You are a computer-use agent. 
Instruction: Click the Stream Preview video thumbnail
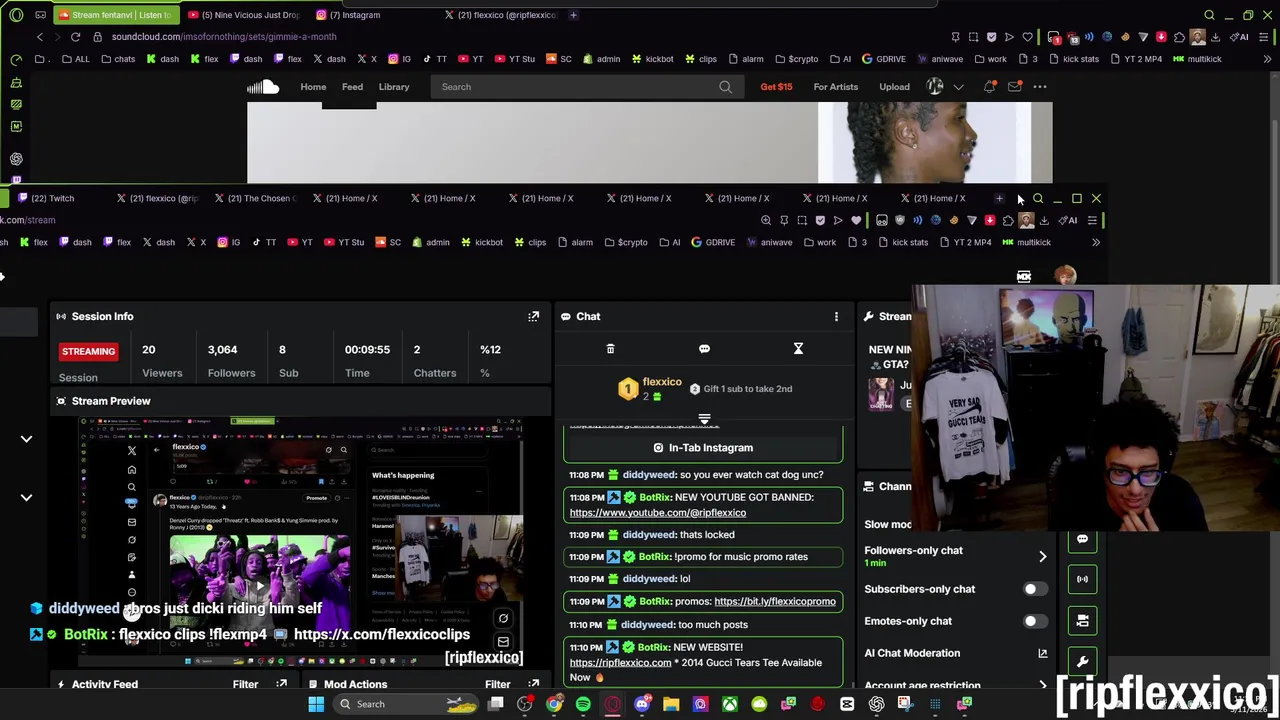[301, 542]
